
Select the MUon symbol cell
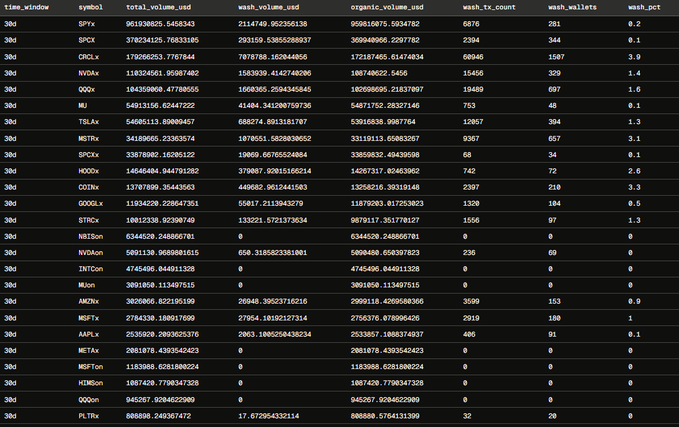[x=87, y=285]
